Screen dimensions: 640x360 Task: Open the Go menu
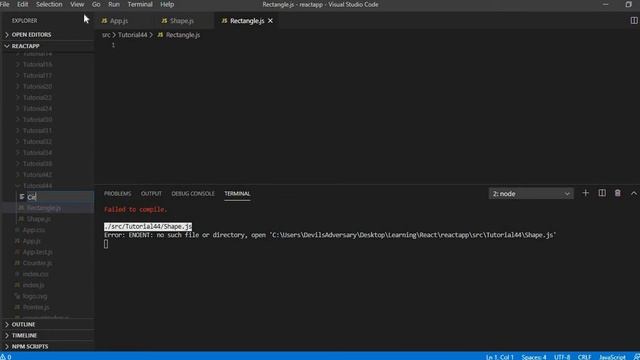(96, 4)
